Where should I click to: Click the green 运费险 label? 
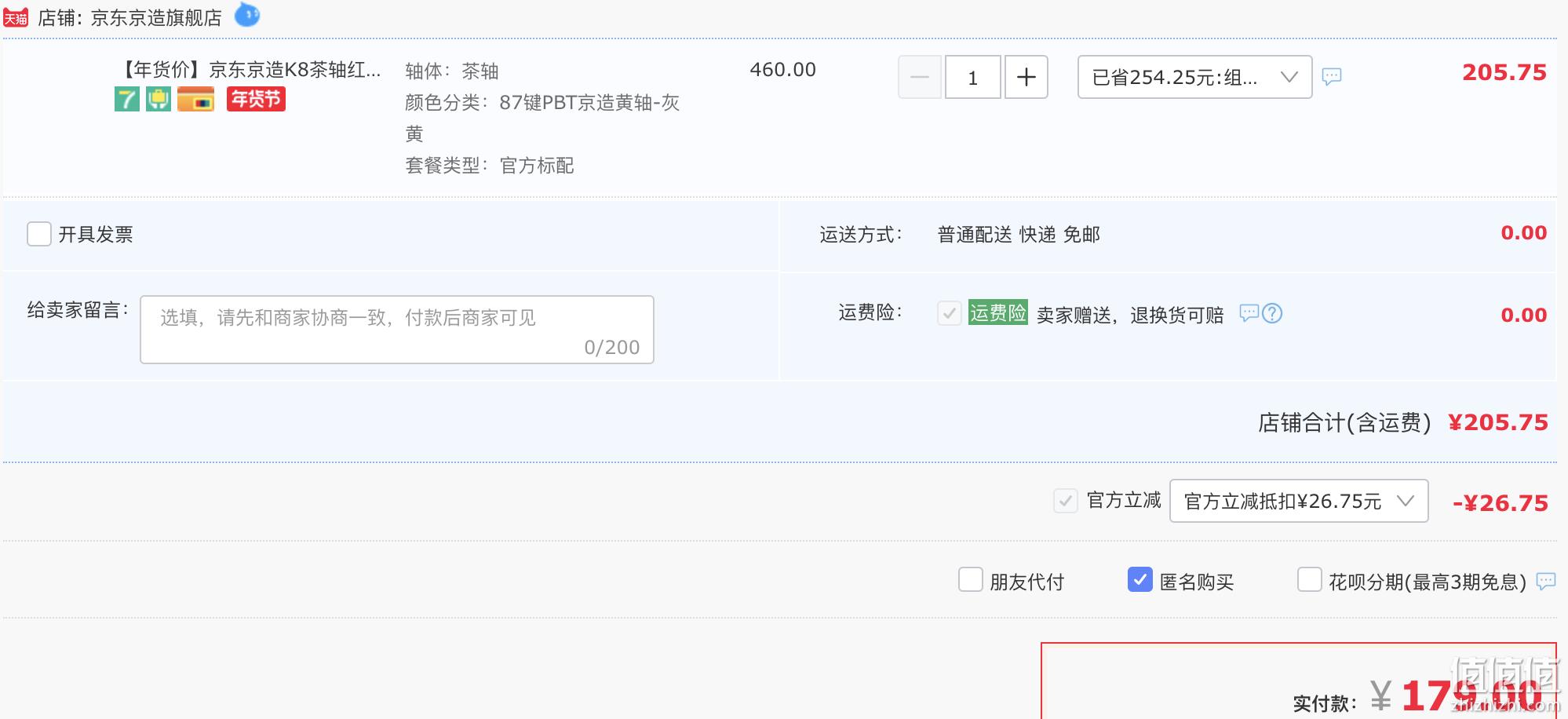[997, 313]
